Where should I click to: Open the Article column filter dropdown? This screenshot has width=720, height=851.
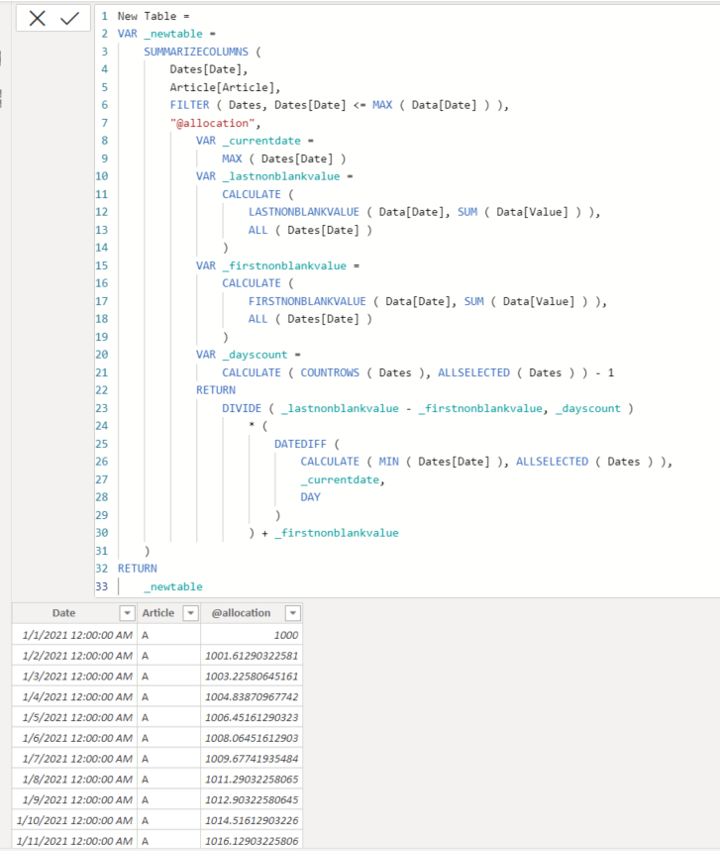(x=190, y=613)
